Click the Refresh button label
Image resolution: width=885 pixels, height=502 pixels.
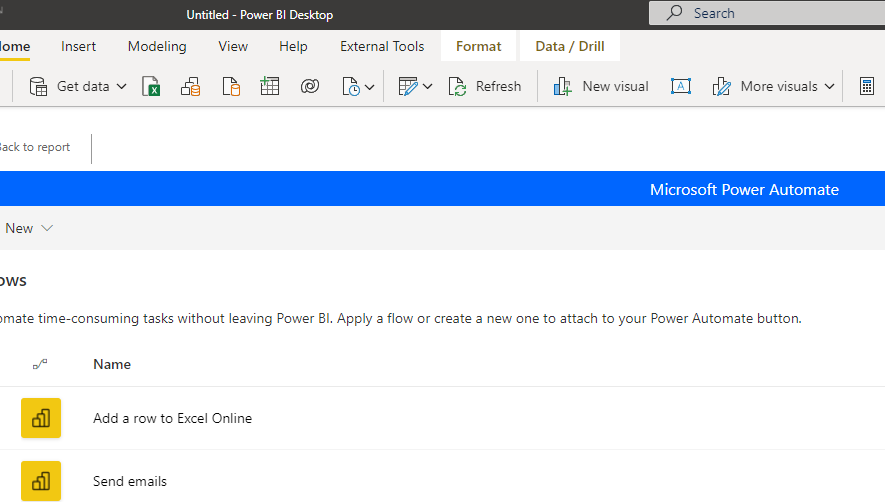click(498, 86)
